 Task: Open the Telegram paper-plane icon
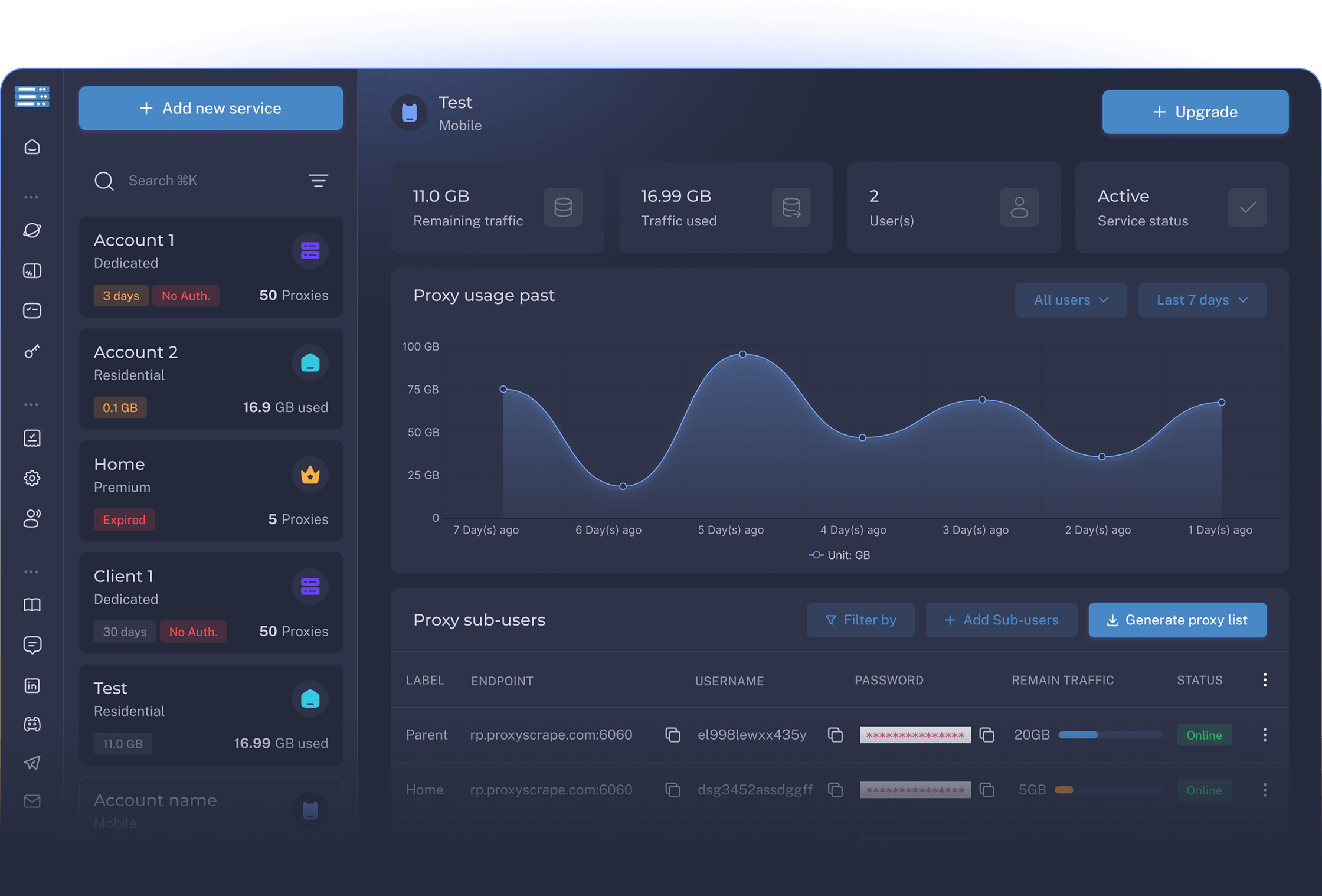pos(32,763)
